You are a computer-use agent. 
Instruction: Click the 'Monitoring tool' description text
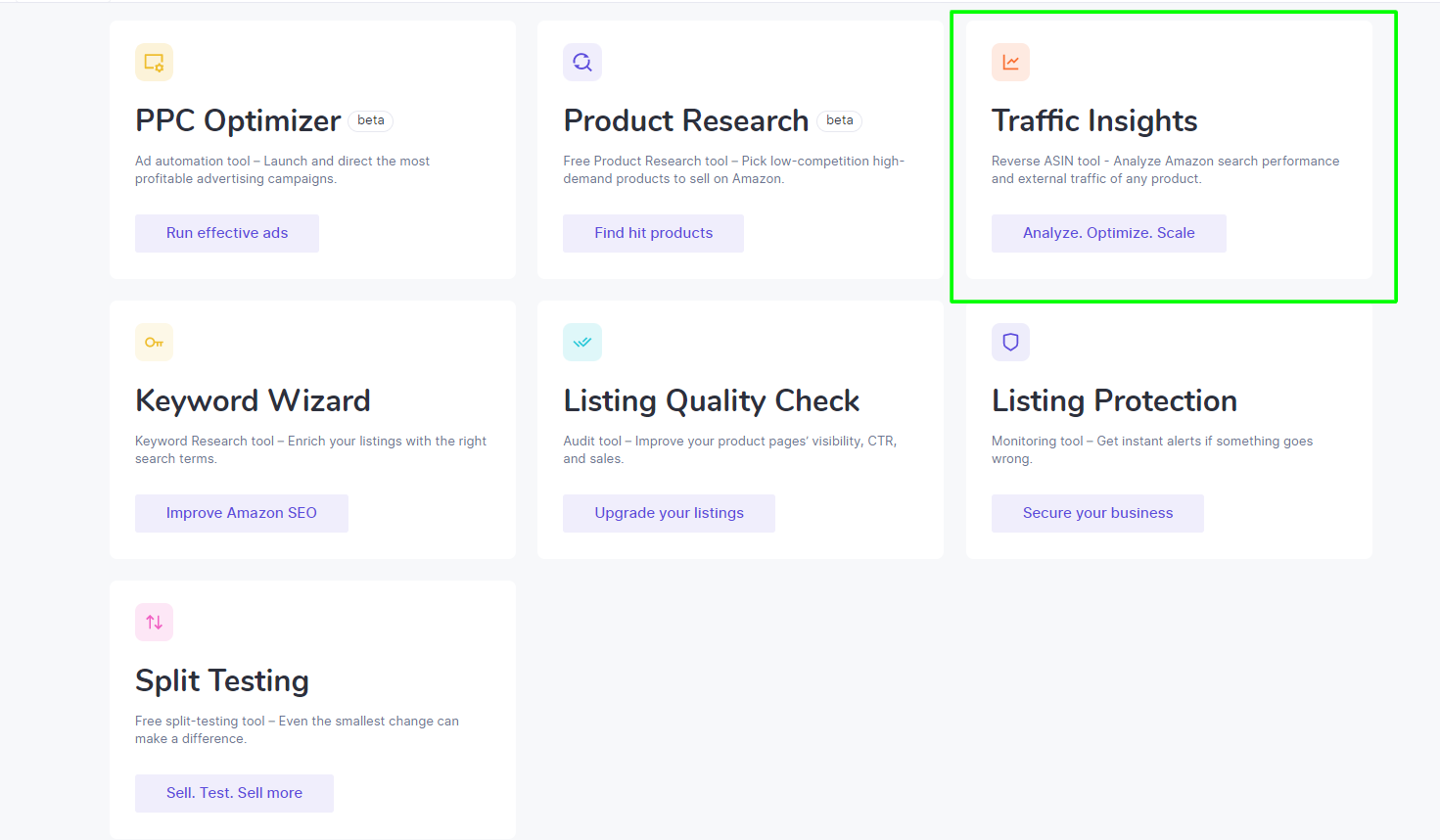(1152, 450)
